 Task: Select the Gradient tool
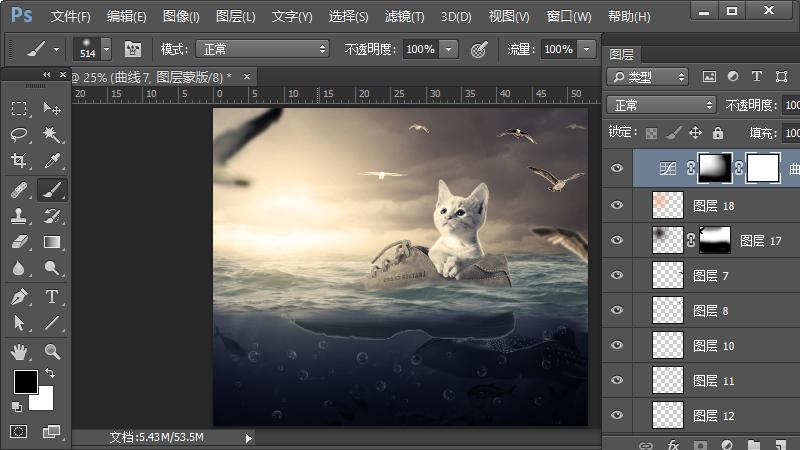(52, 242)
